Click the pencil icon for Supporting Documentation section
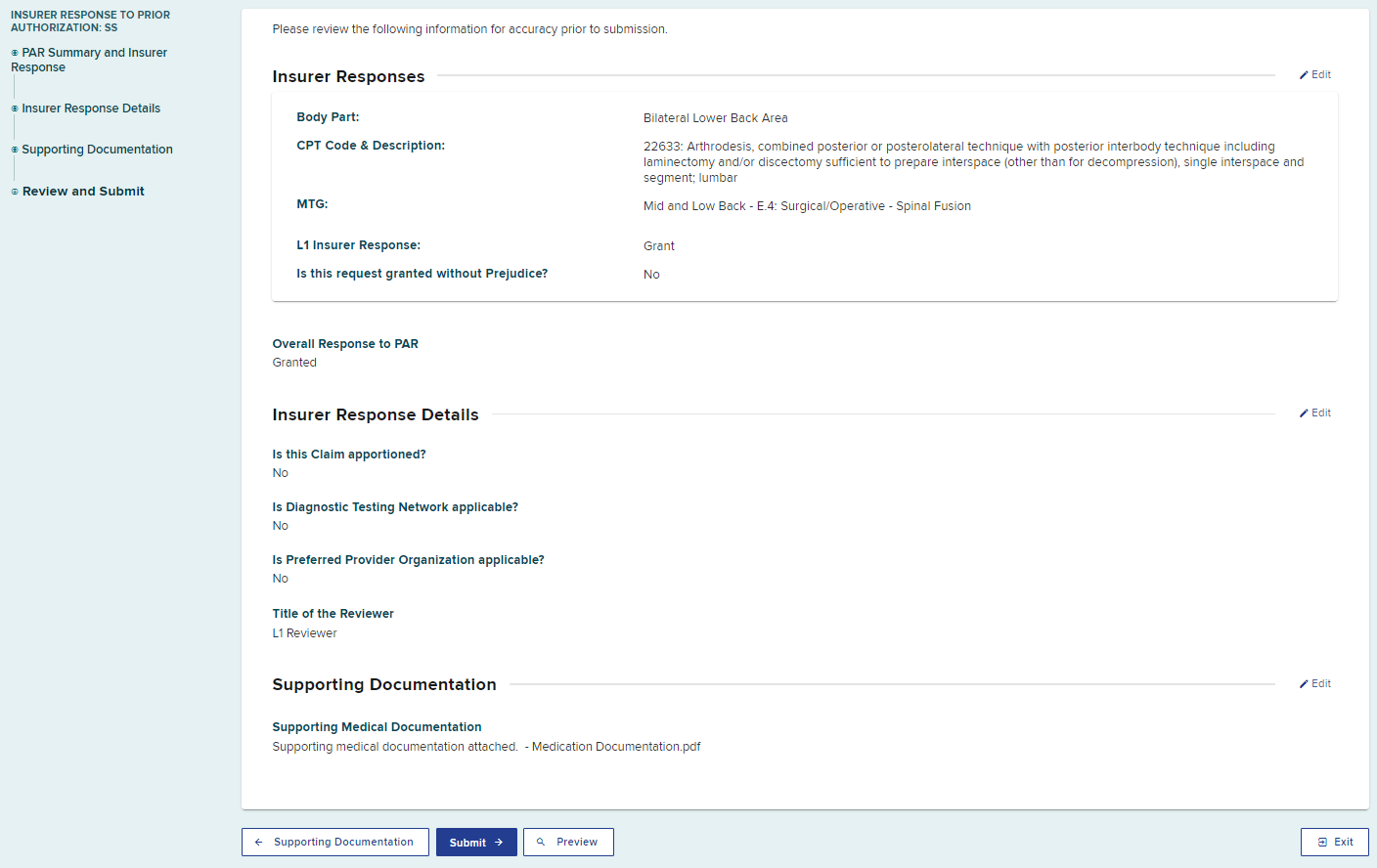 [x=1304, y=684]
